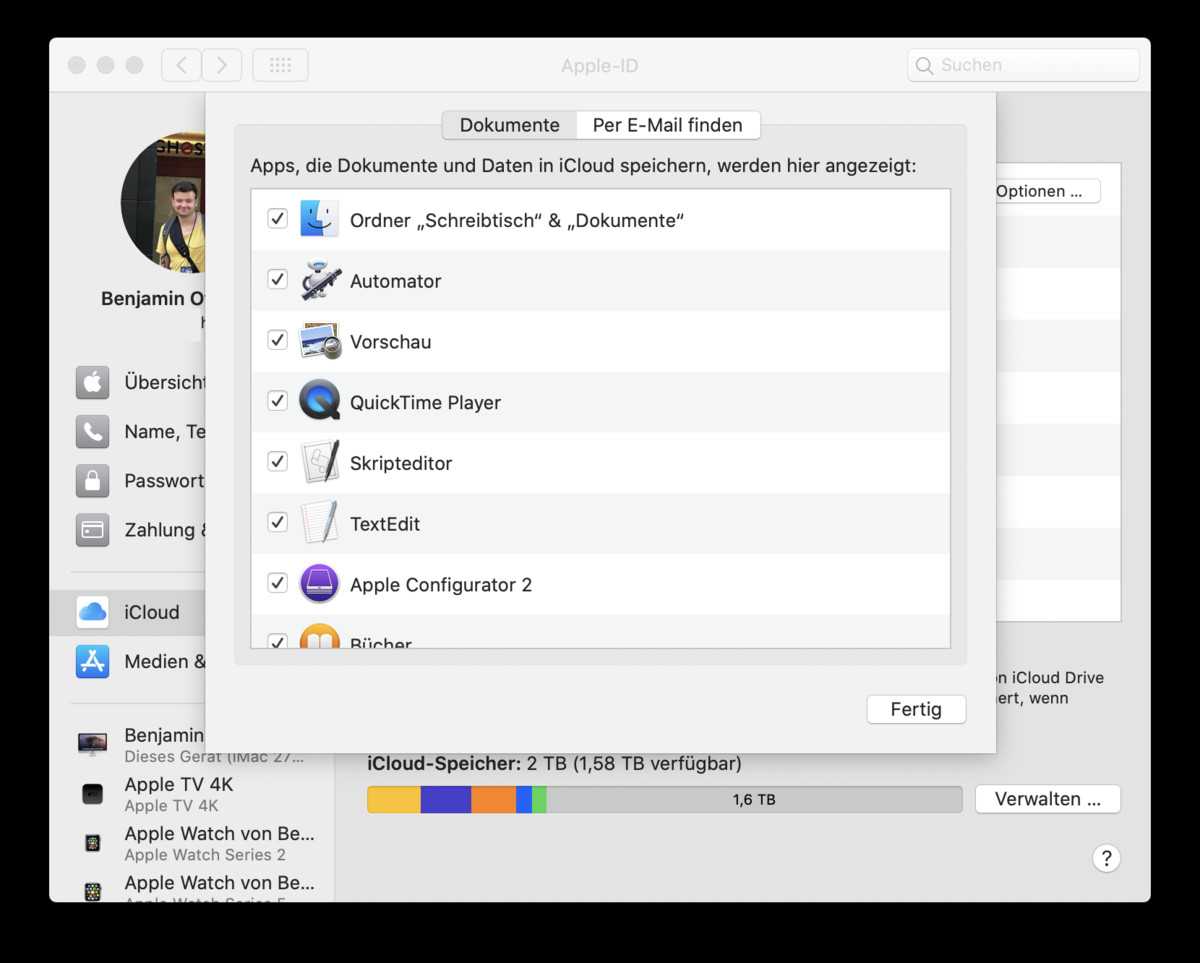Uncheck Ordner Schreibtisch & Dokumente checkbox
1200x963 pixels.
pos(278,218)
